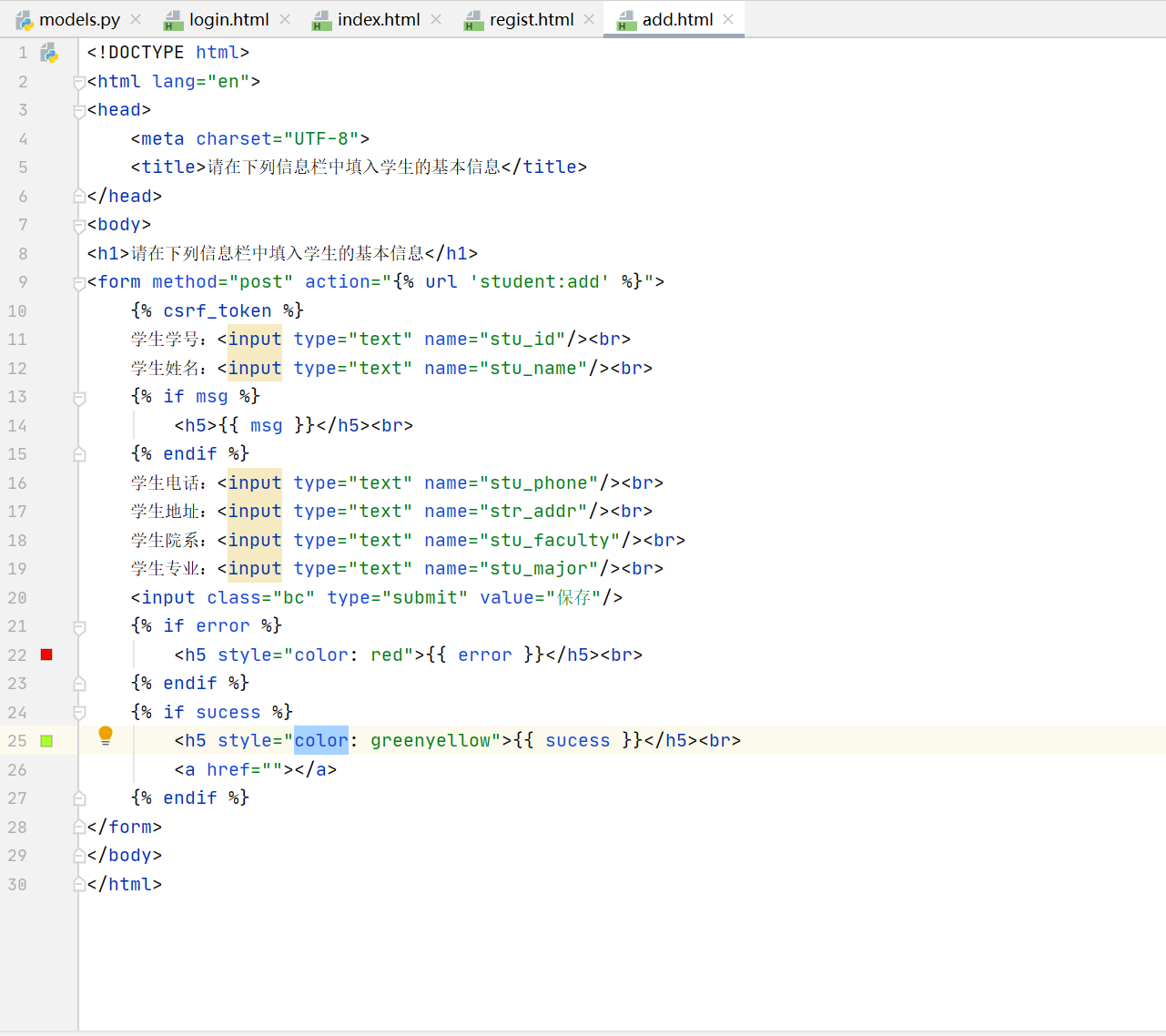Open the greenyellow color swatch on line 25

[46, 741]
